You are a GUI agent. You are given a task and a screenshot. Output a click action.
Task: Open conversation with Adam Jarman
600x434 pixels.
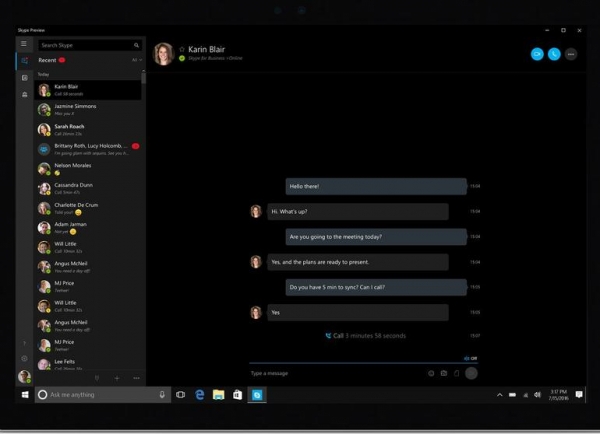tap(88, 228)
